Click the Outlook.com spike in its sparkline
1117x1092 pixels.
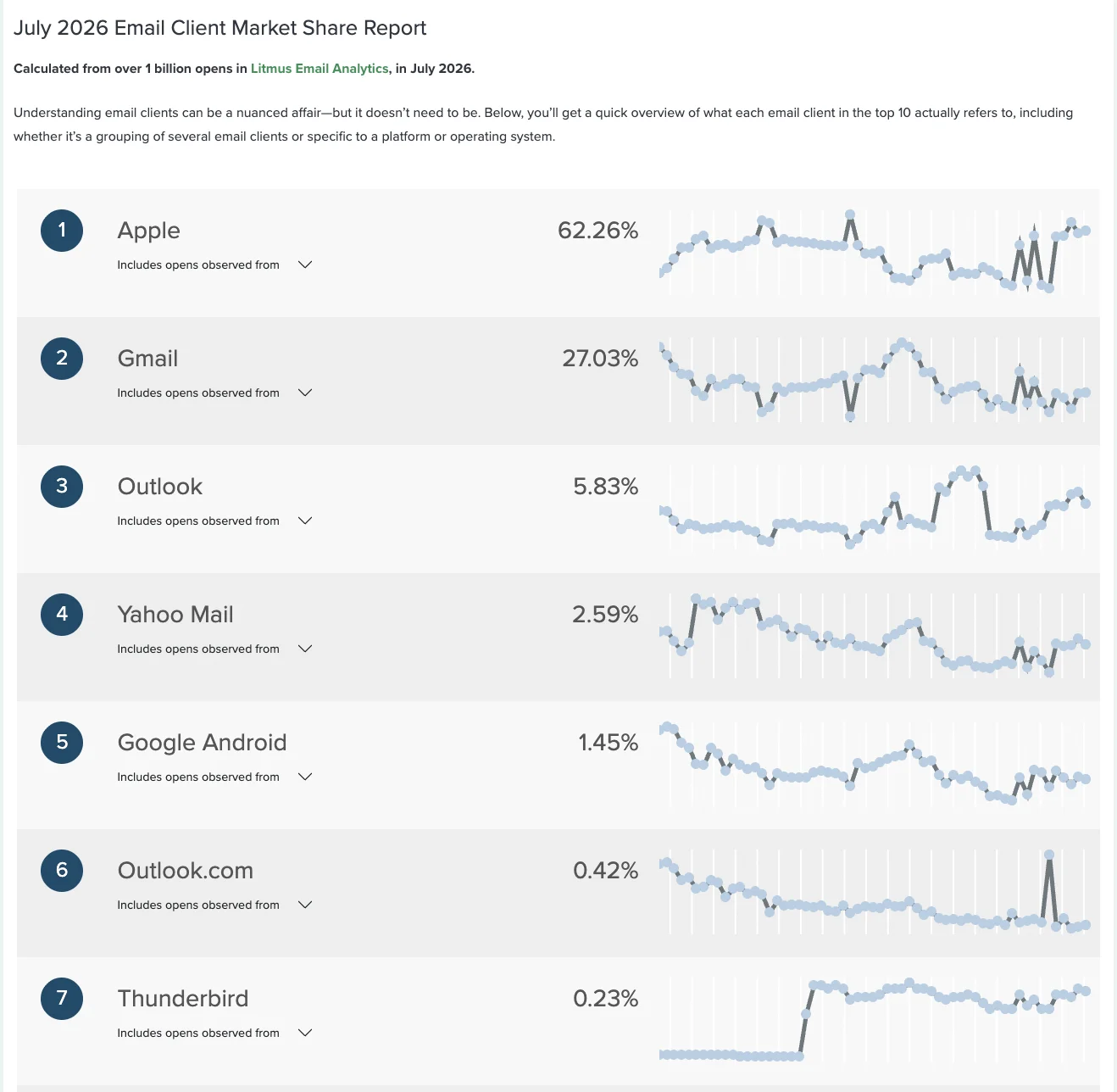1049,855
